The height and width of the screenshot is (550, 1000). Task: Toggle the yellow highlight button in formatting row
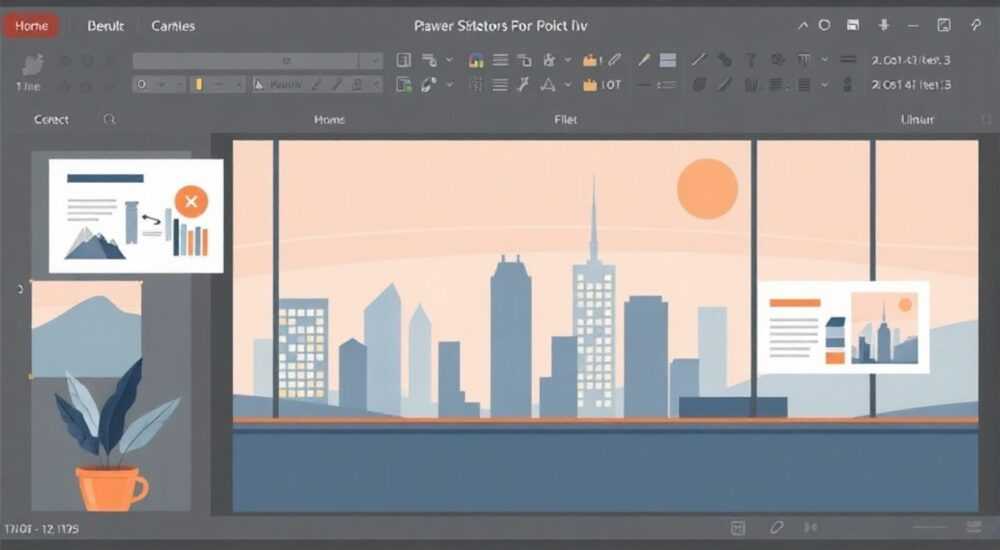(x=199, y=84)
